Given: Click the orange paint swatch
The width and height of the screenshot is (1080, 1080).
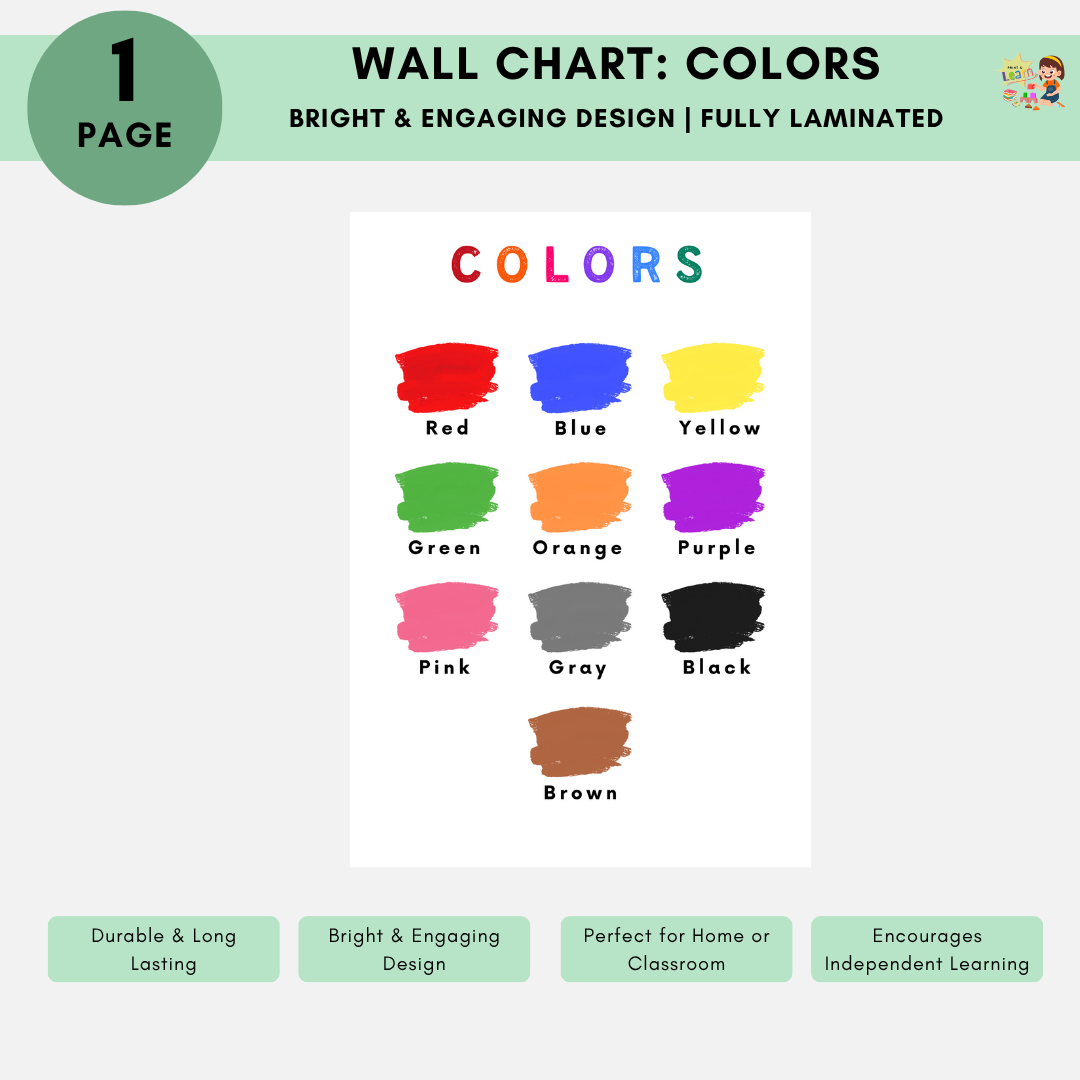Looking at the screenshot, I should coord(579,497).
